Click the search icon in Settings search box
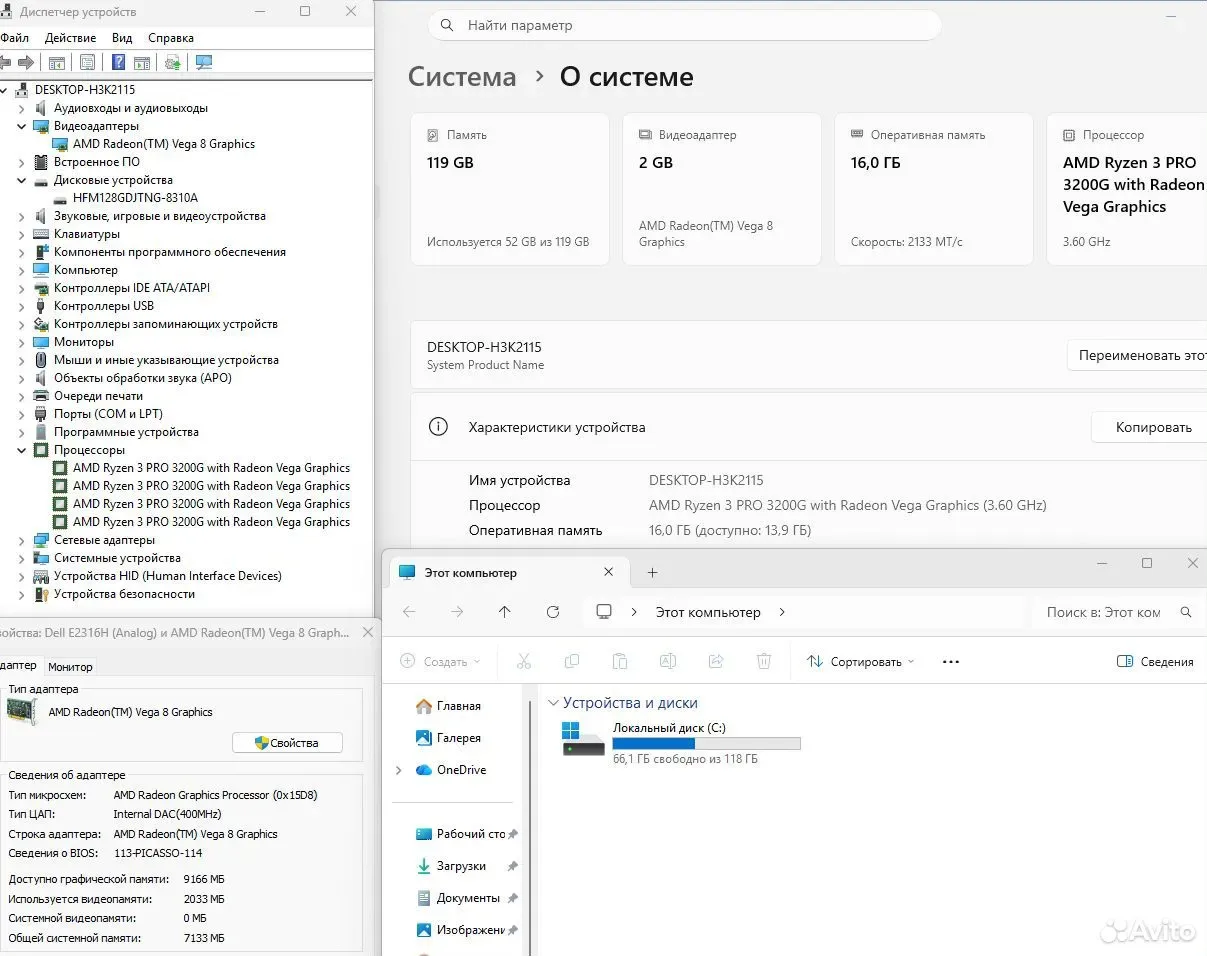 point(448,25)
